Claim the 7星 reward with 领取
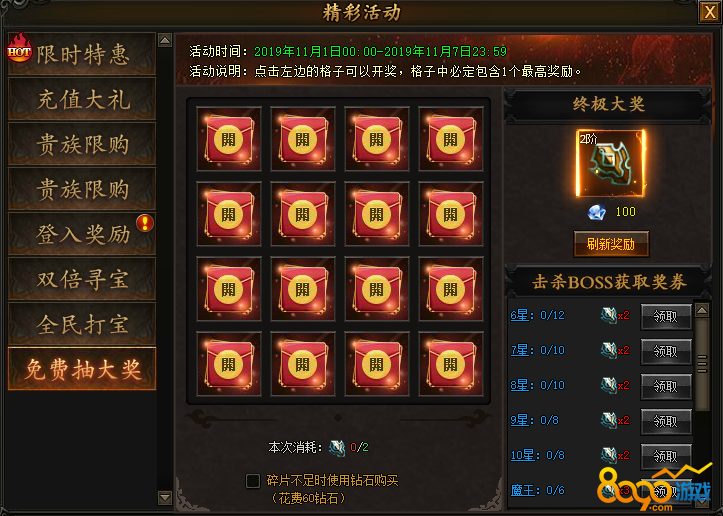 pos(666,351)
